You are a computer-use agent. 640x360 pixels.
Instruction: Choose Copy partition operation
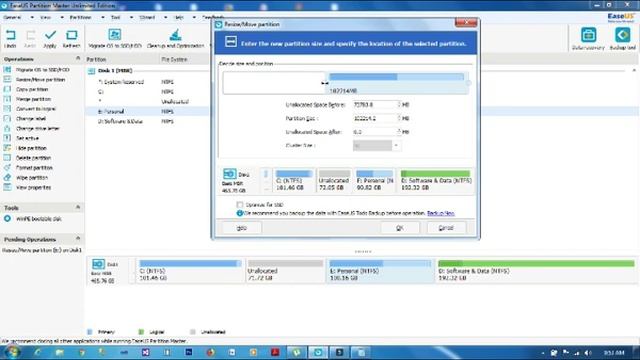click(32, 89)
